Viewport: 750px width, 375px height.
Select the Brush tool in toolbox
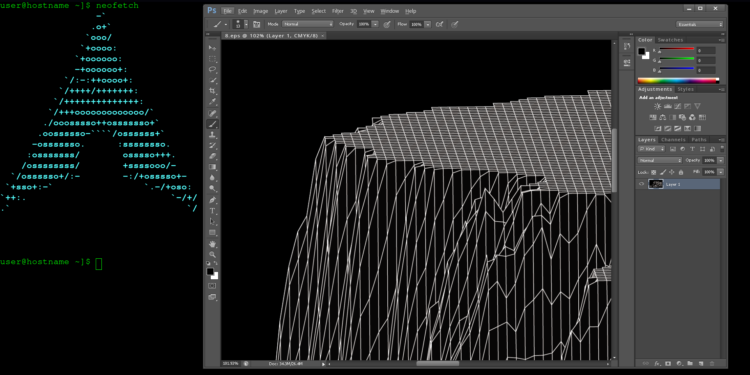(212, 124)
